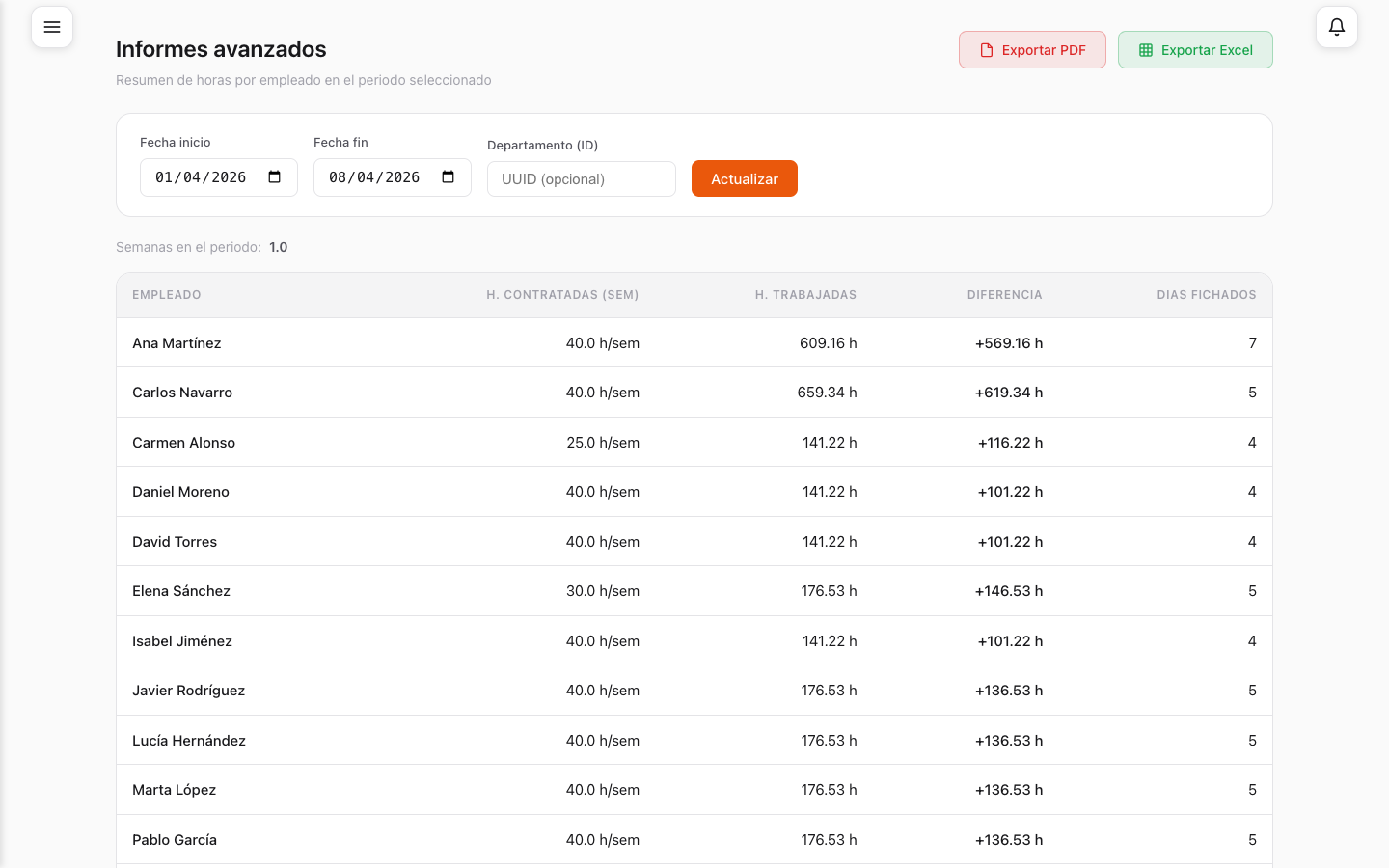Click the PDF file icon
1389x868 pixels.
coord(986,50)
